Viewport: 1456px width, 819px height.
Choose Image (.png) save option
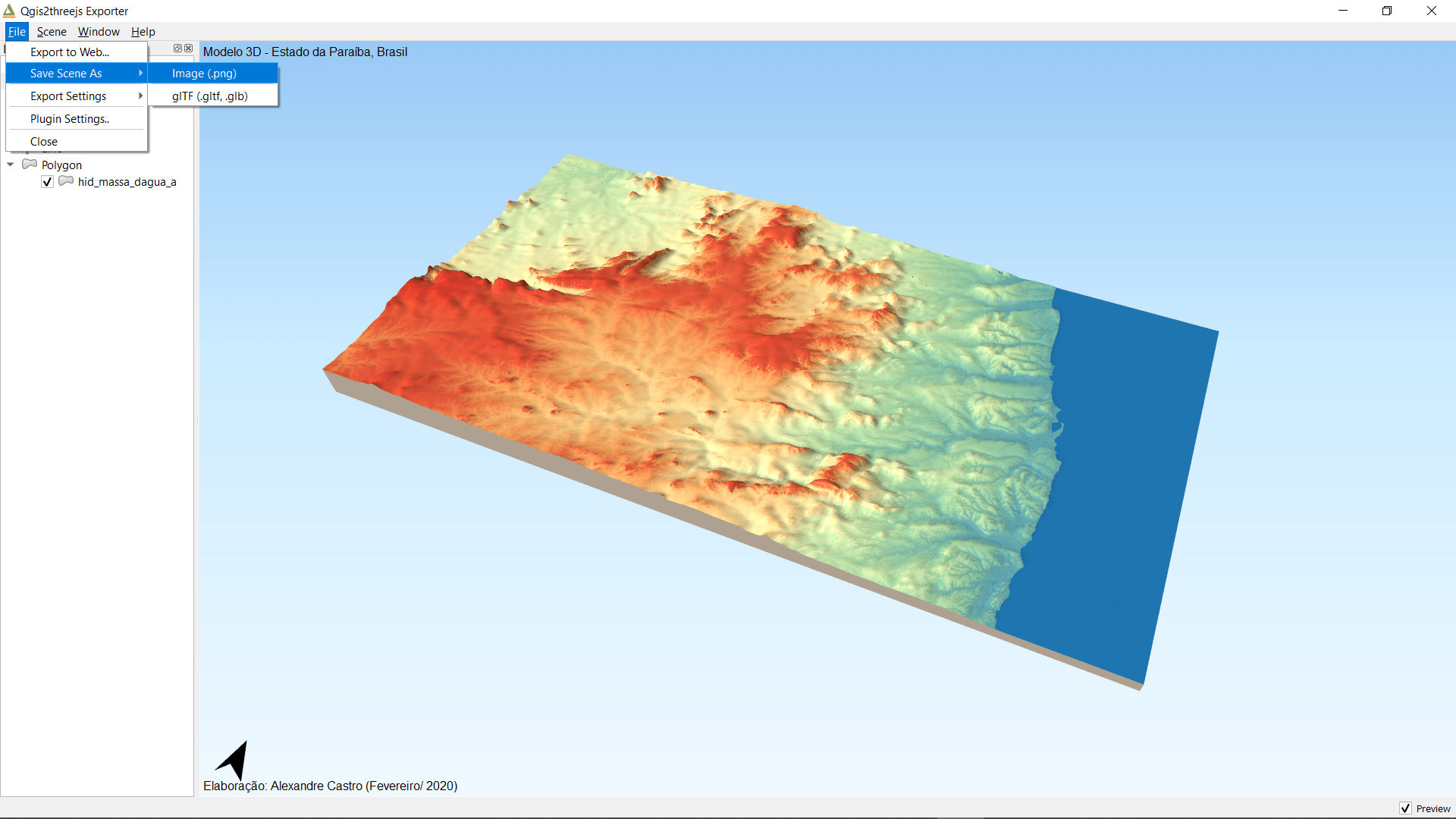[204, 74]
